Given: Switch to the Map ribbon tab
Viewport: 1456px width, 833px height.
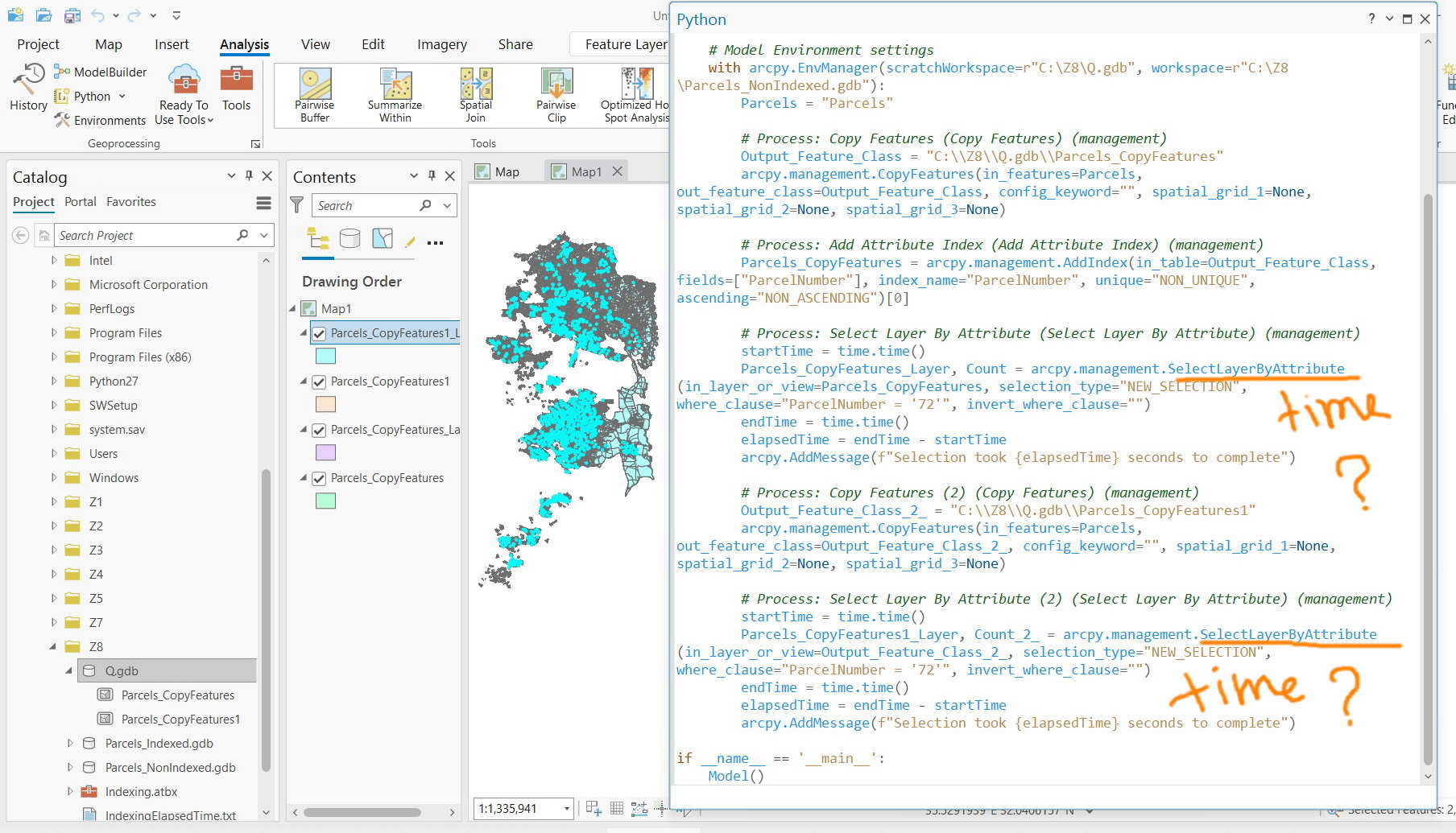Looking at the screenshot, I should pyautogui.click(x=108, y=44).
